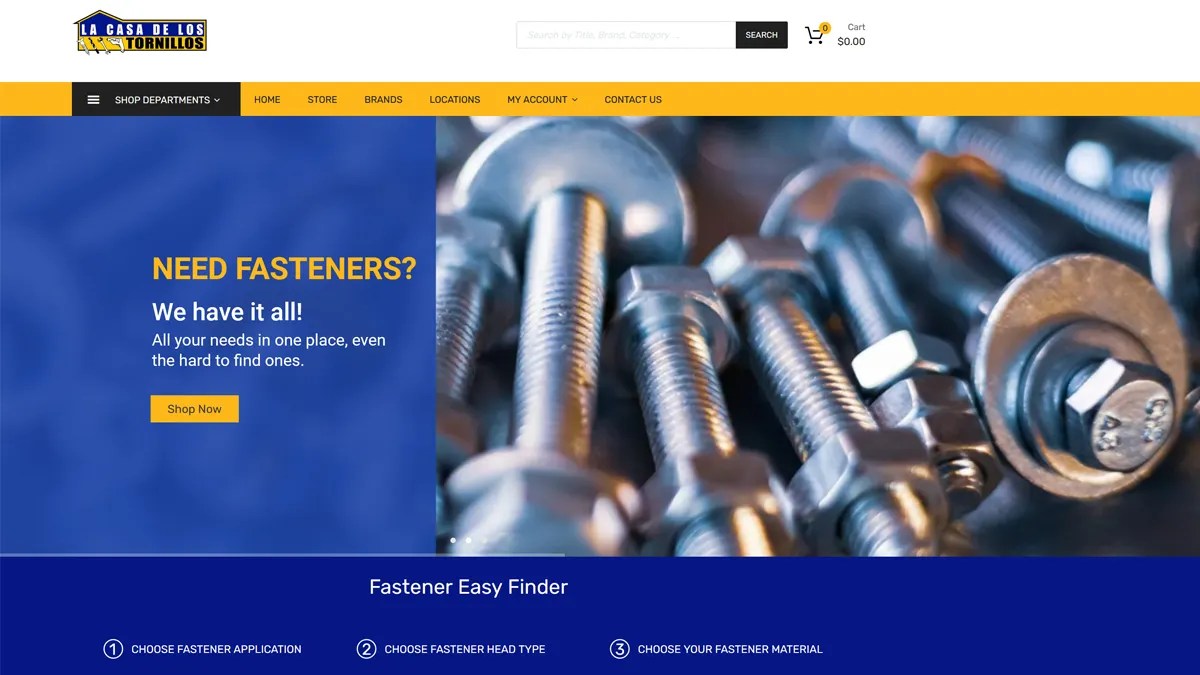1200x675 pixels.
Task: Open the Locations page link
Action: pos(455,100)
